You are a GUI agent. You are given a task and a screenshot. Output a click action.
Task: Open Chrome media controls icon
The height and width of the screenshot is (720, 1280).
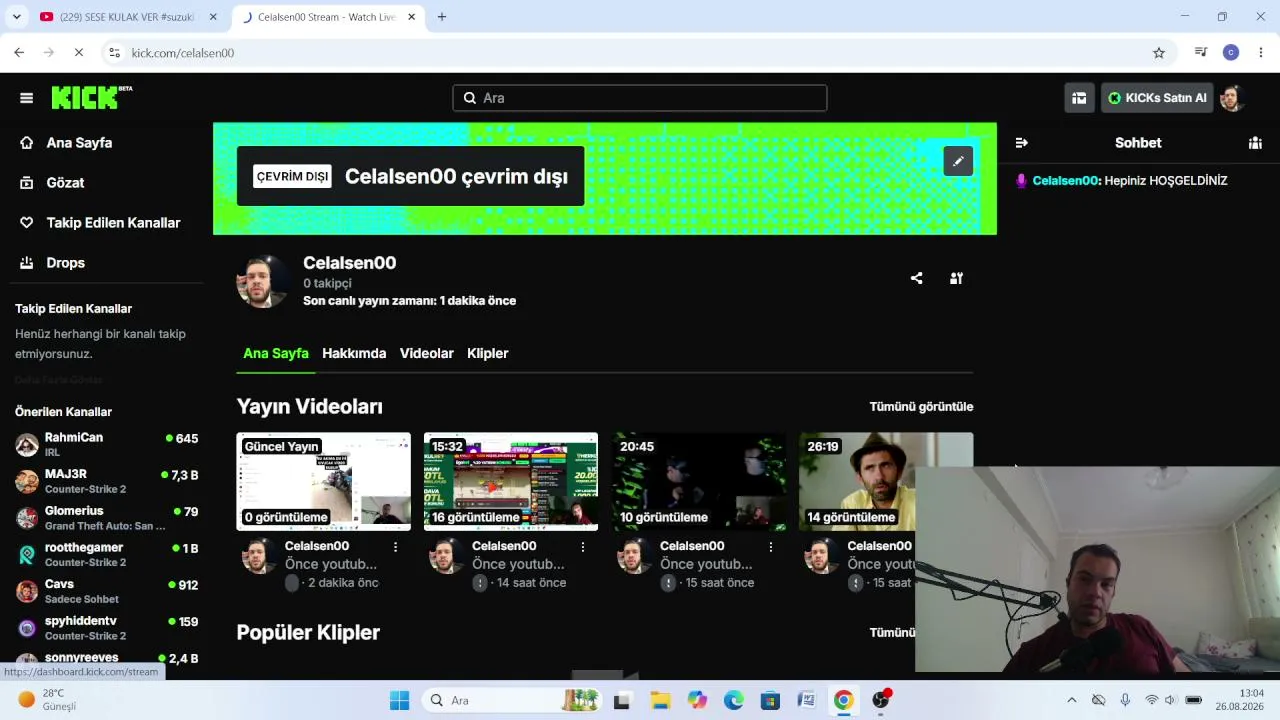point(1201,53)
